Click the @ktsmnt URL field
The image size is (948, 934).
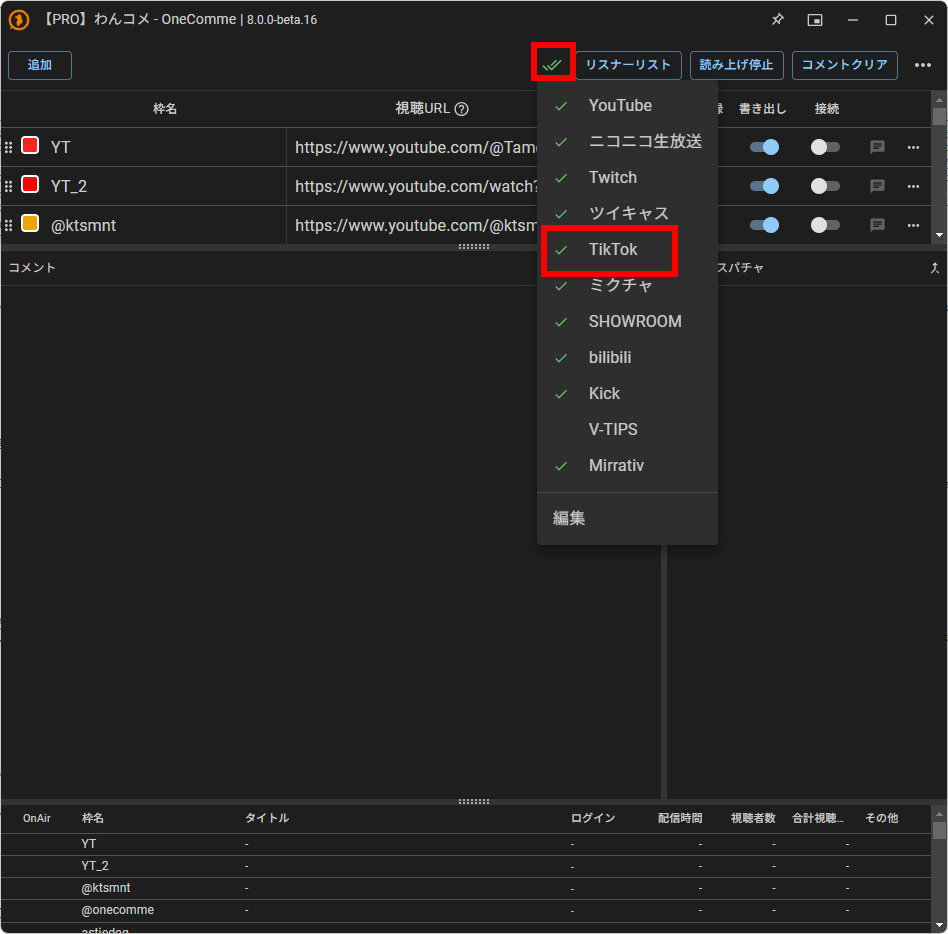pyautogui.click(x=413, y=225)
